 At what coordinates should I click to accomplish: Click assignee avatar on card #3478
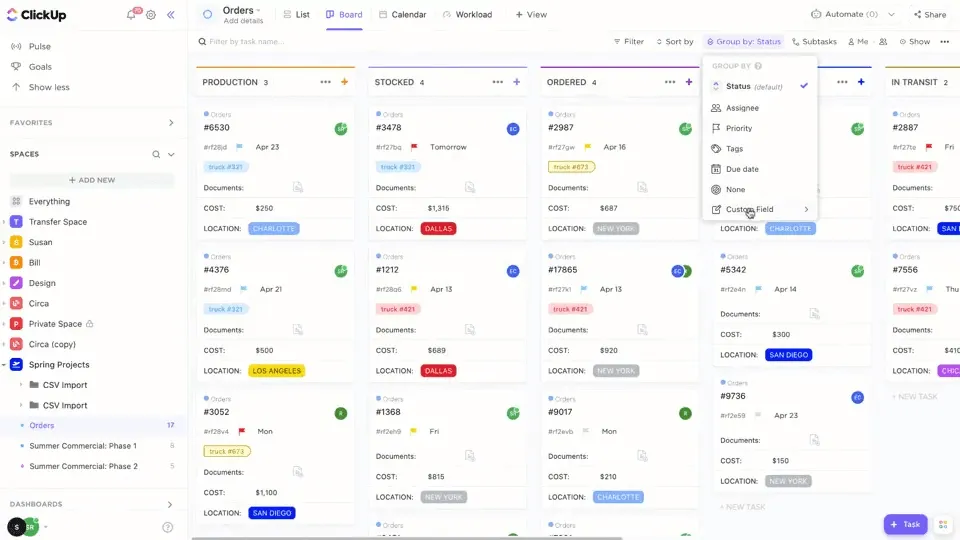[x=513, y=129]
